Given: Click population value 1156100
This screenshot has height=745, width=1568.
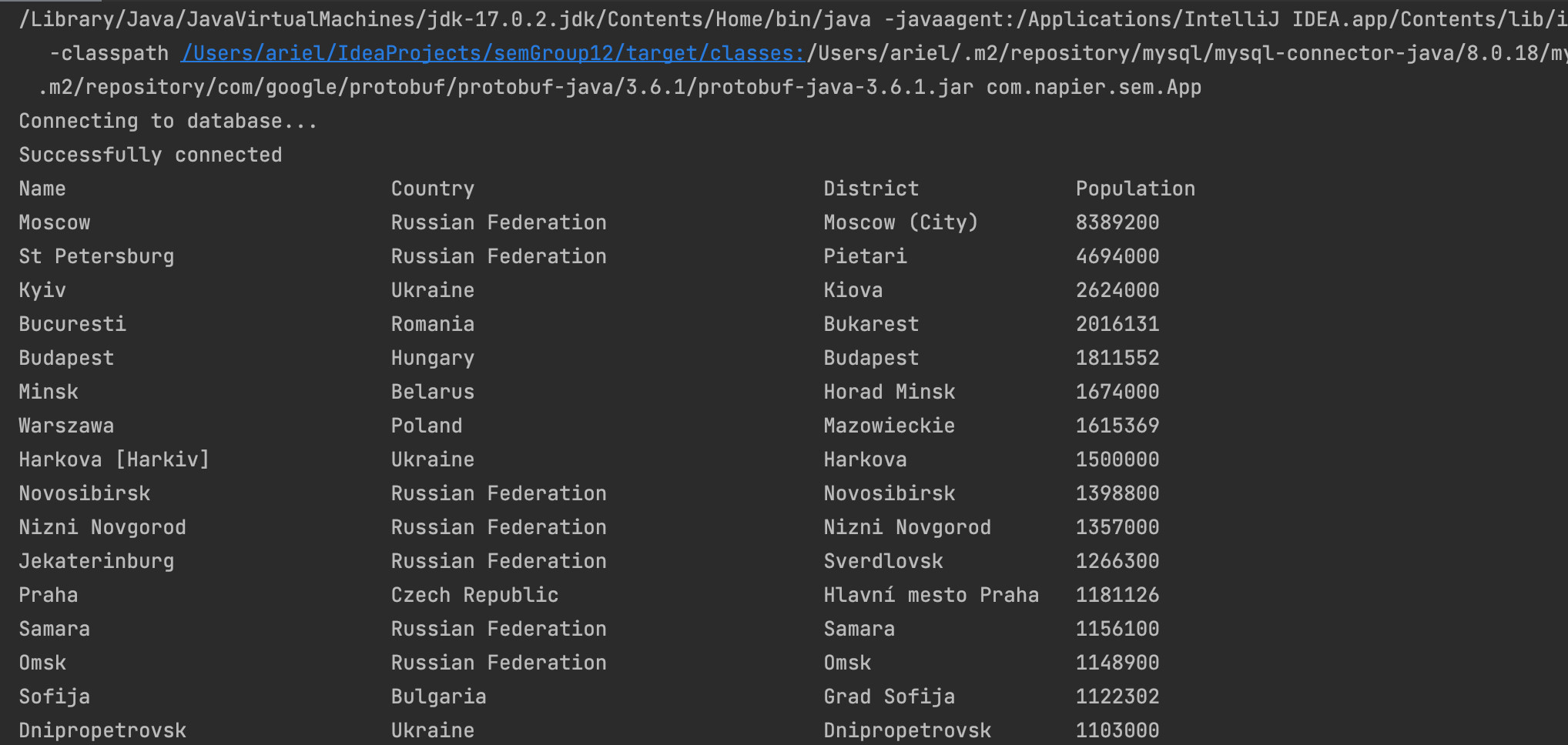Looking at the screenshot, I should coord(1117,629).
